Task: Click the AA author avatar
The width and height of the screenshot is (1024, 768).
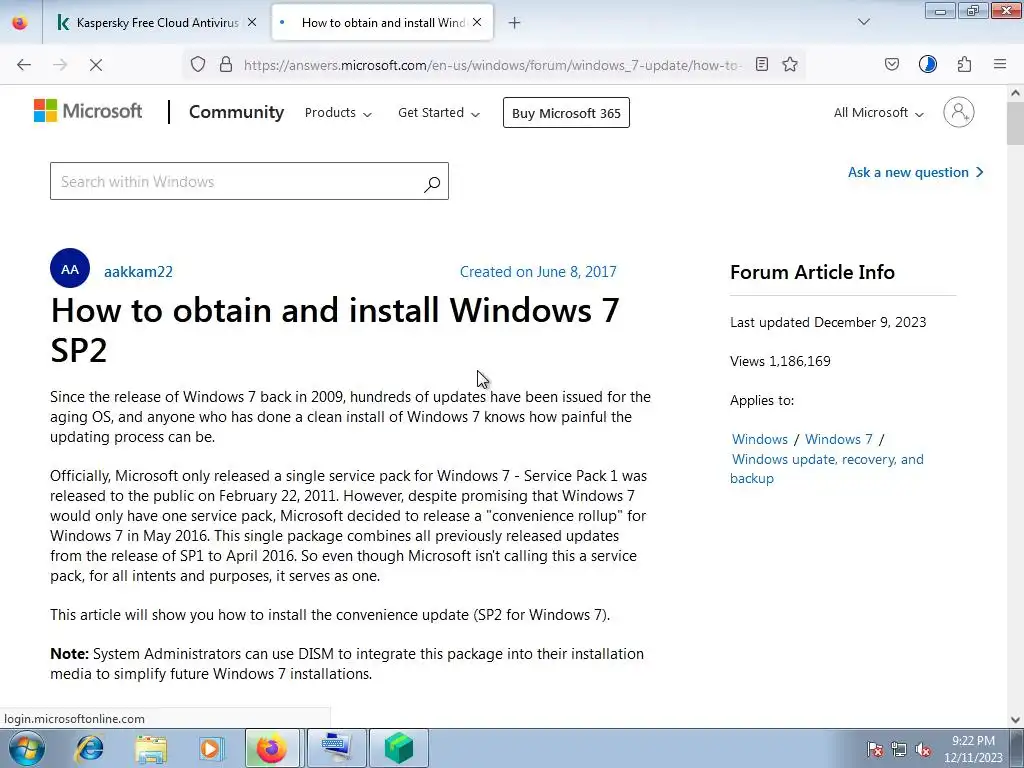Action: pyautogui.click(x=70, y=268)
